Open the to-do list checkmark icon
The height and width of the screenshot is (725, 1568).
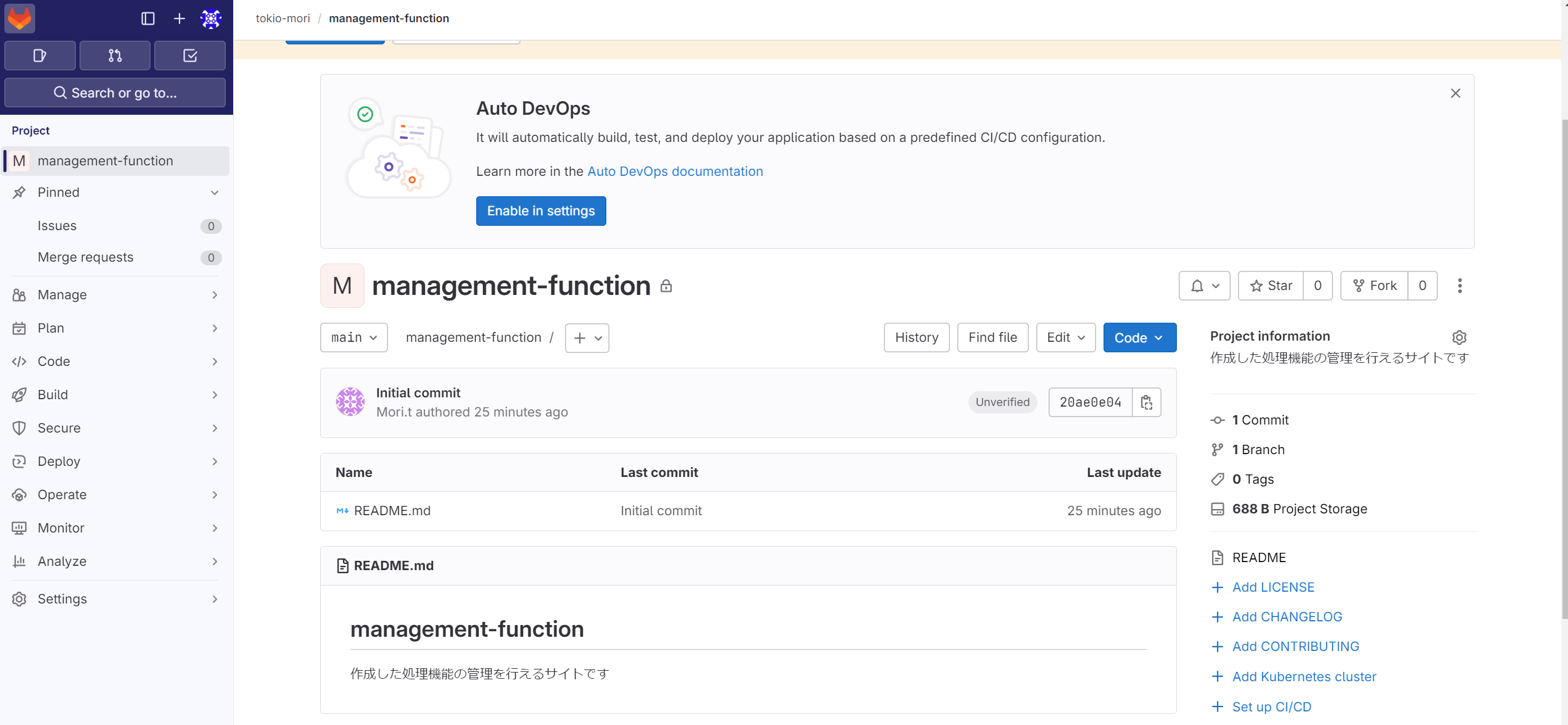pos(189,55)
